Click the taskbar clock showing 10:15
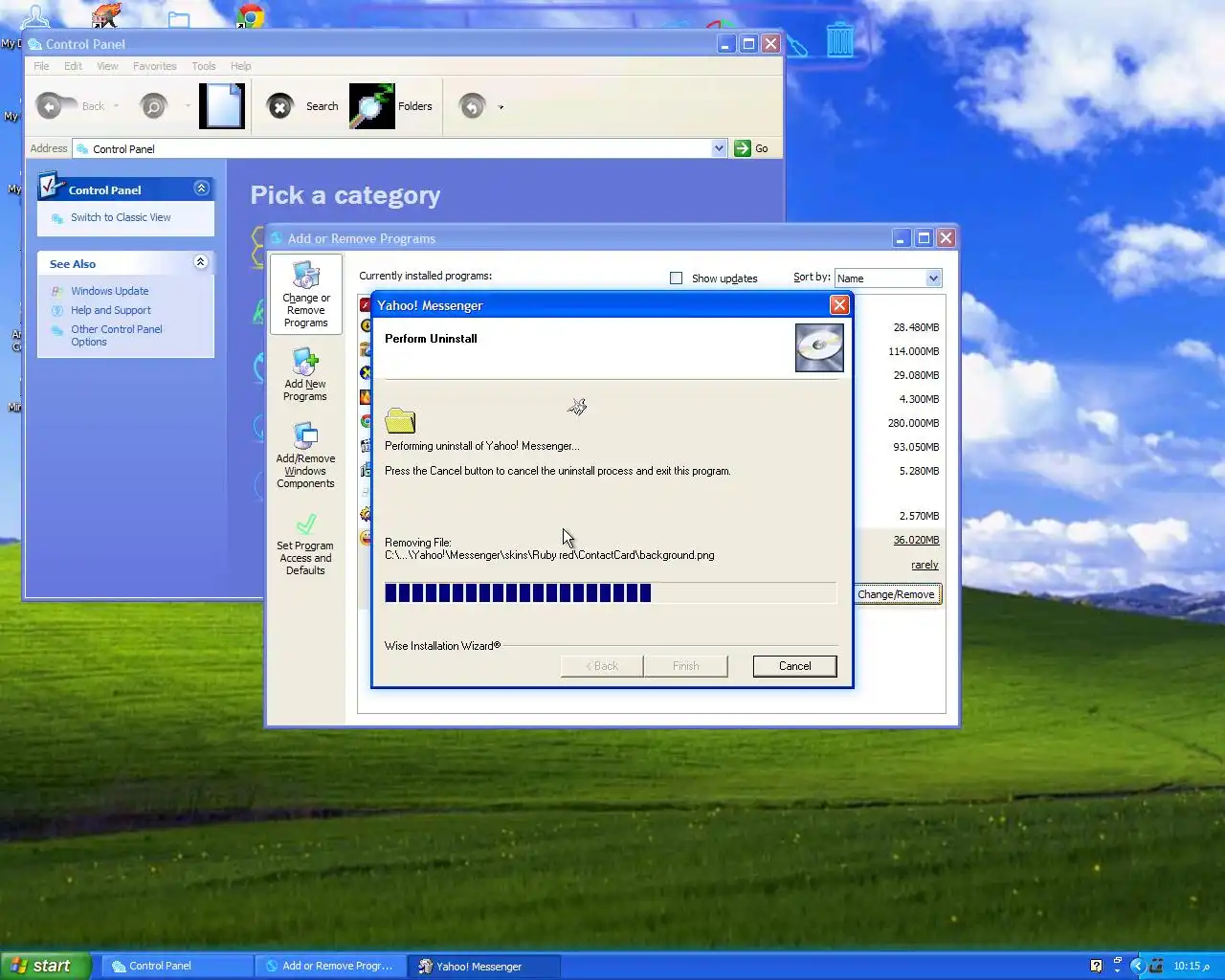 point(1192,966)
